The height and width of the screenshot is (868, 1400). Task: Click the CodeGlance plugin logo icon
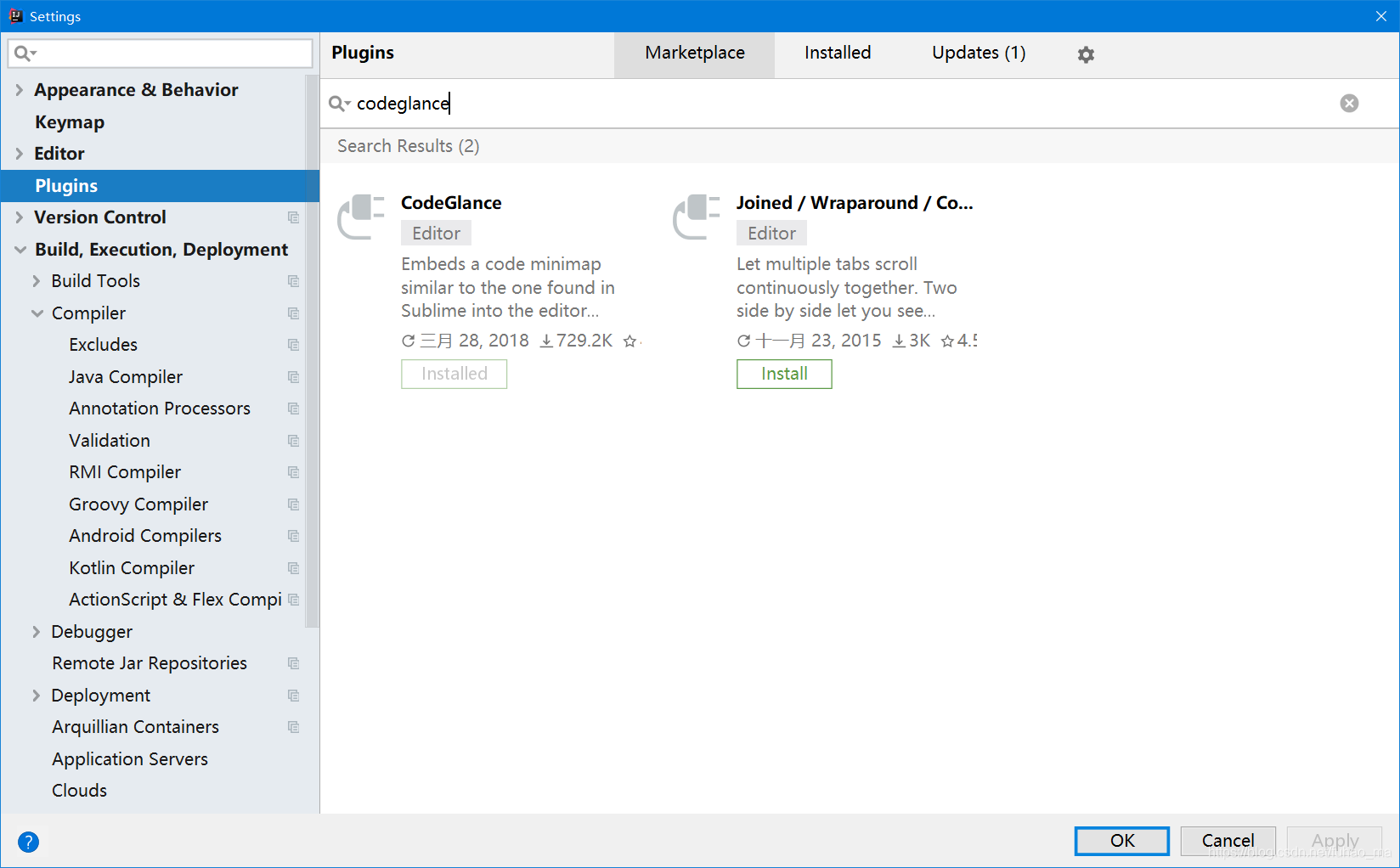[361, 217]
